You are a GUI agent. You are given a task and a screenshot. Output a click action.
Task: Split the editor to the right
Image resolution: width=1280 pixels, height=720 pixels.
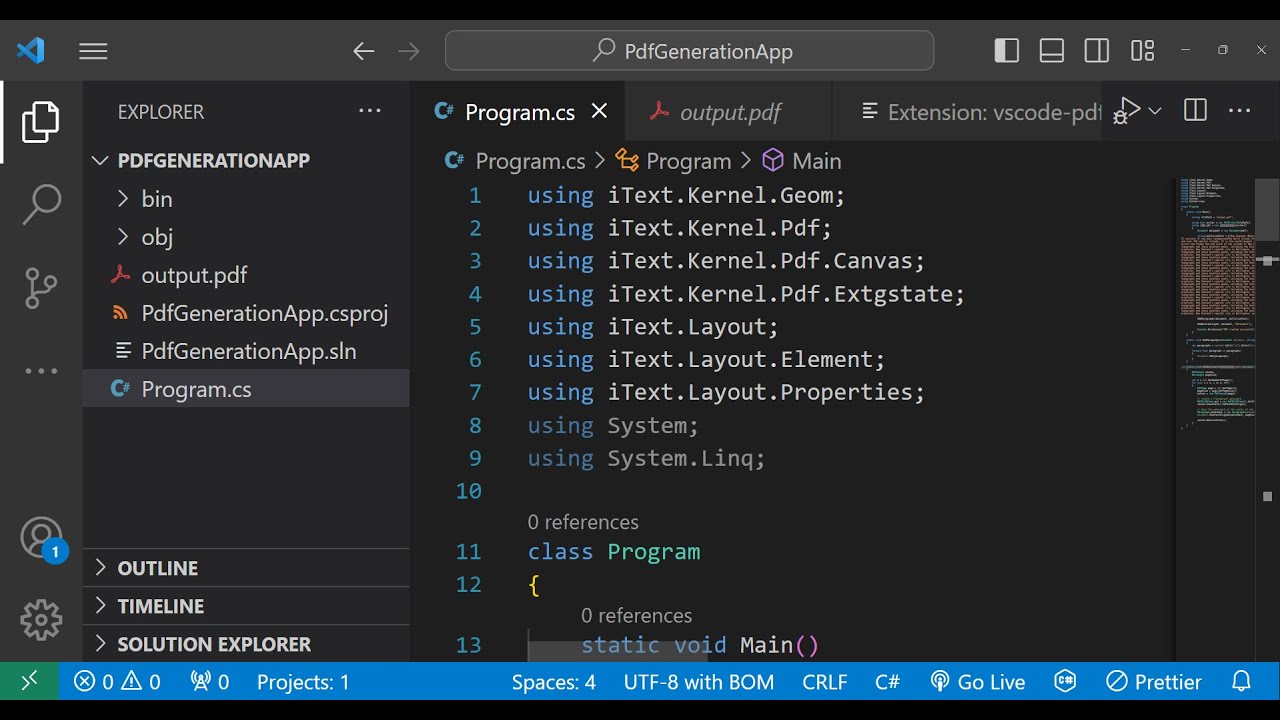(1195, 111)
